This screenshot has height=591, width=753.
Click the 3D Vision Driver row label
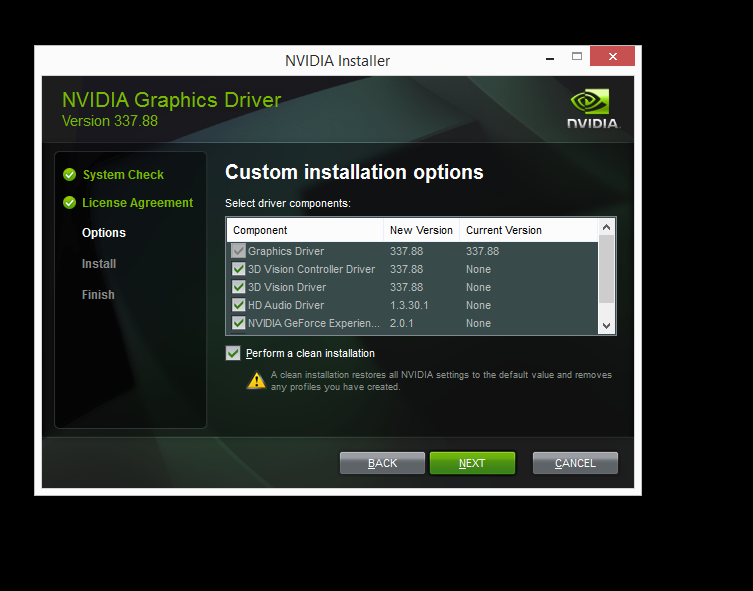287,287
